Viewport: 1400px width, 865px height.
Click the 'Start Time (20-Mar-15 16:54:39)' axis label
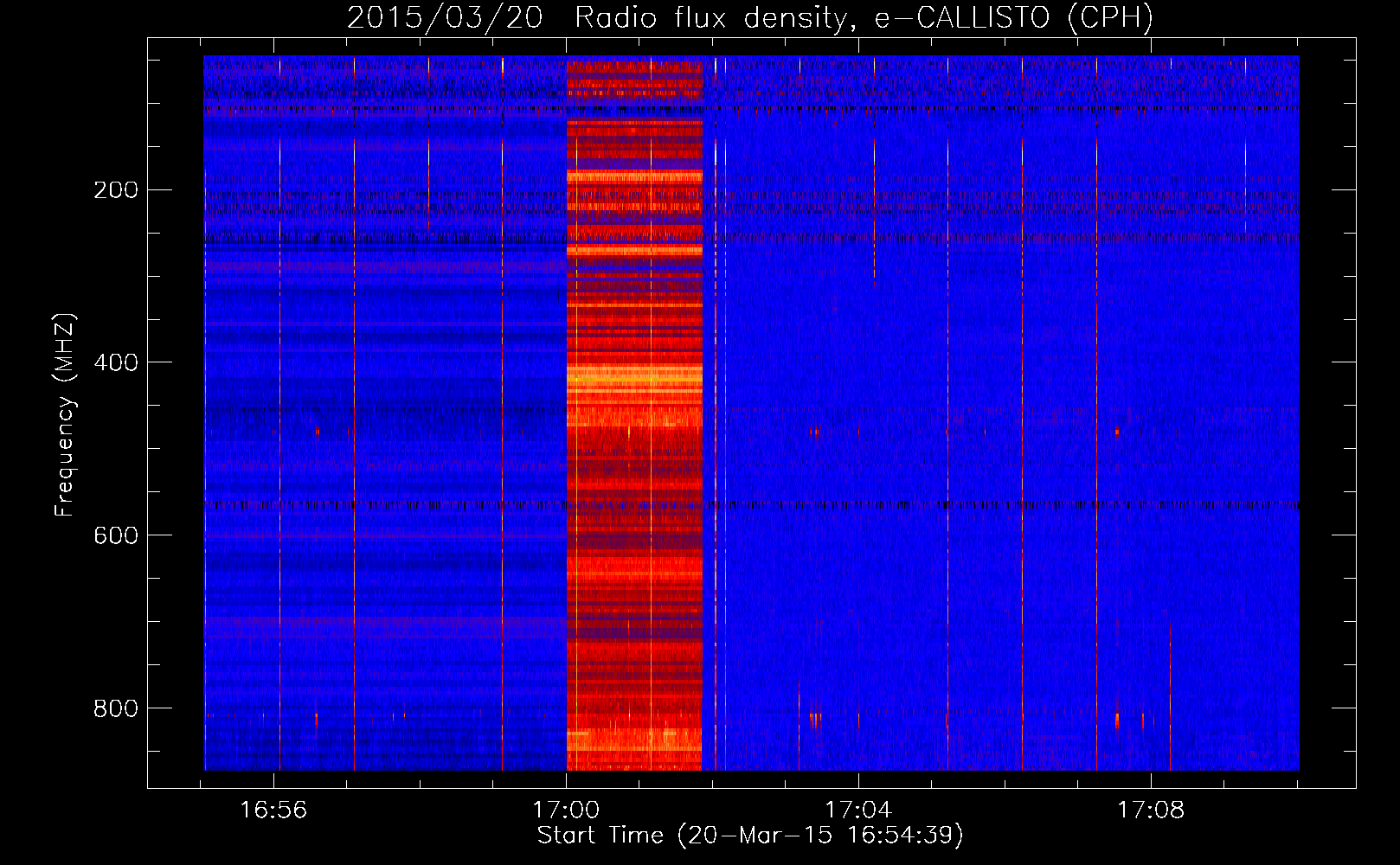[750, 836]
